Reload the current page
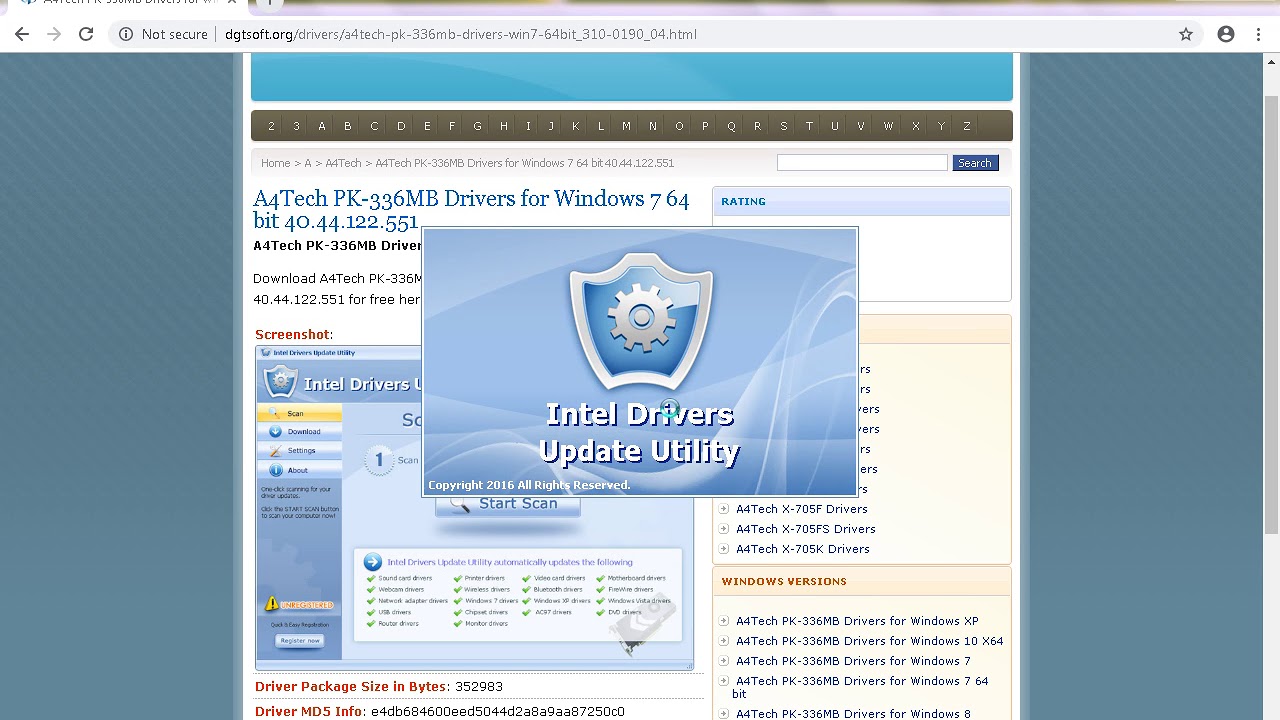The image size is (1280, 720). coord(86,34)
